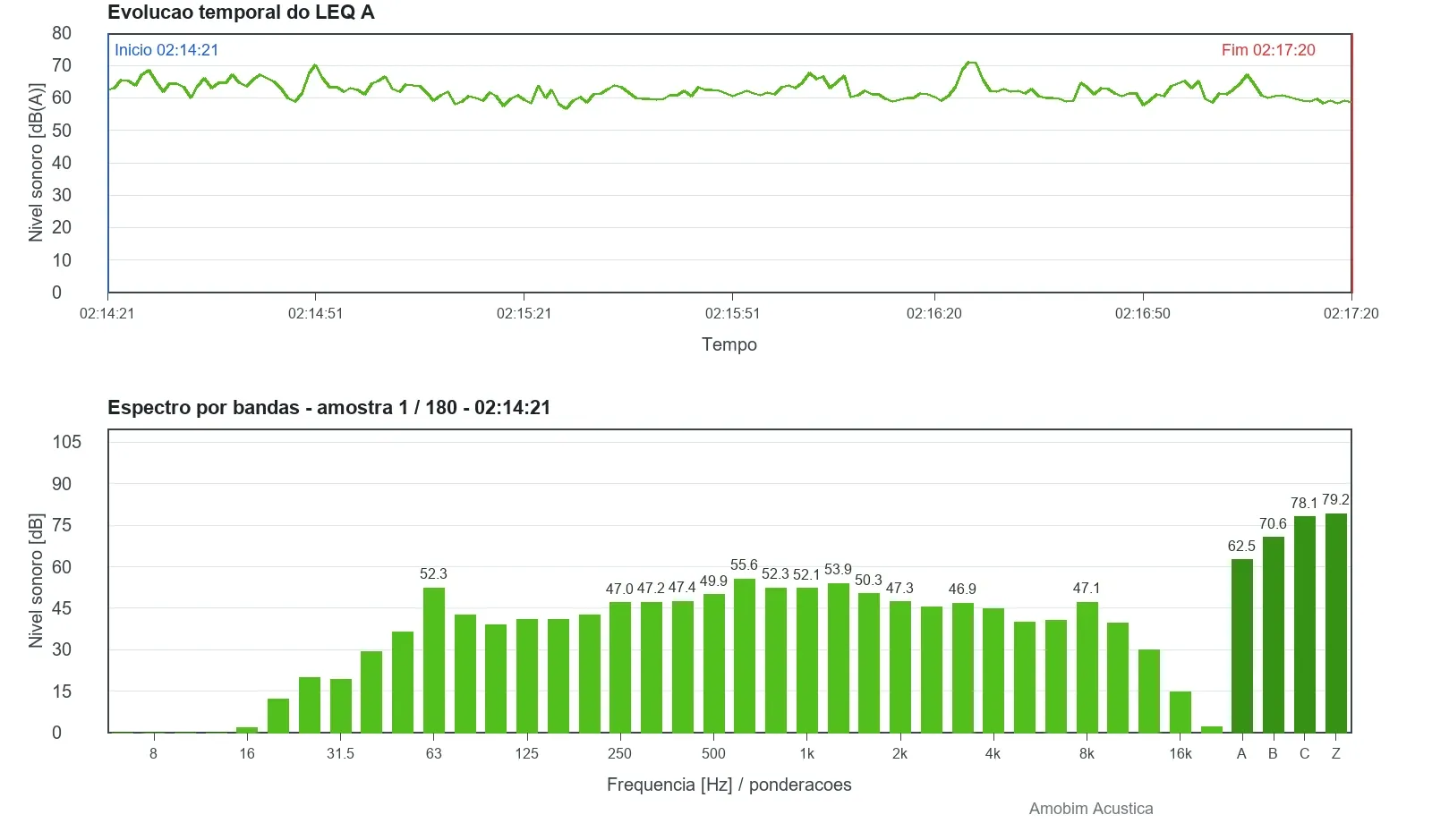Click the 4k Hz spectrum bar
1432x840 pixels.
click(x=993, y=670)
